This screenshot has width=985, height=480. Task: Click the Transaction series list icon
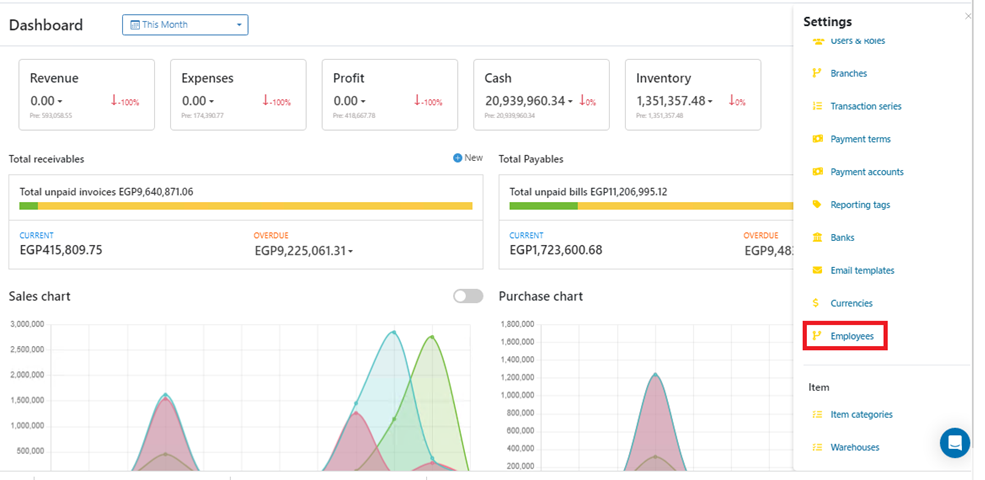coord(817,106)
